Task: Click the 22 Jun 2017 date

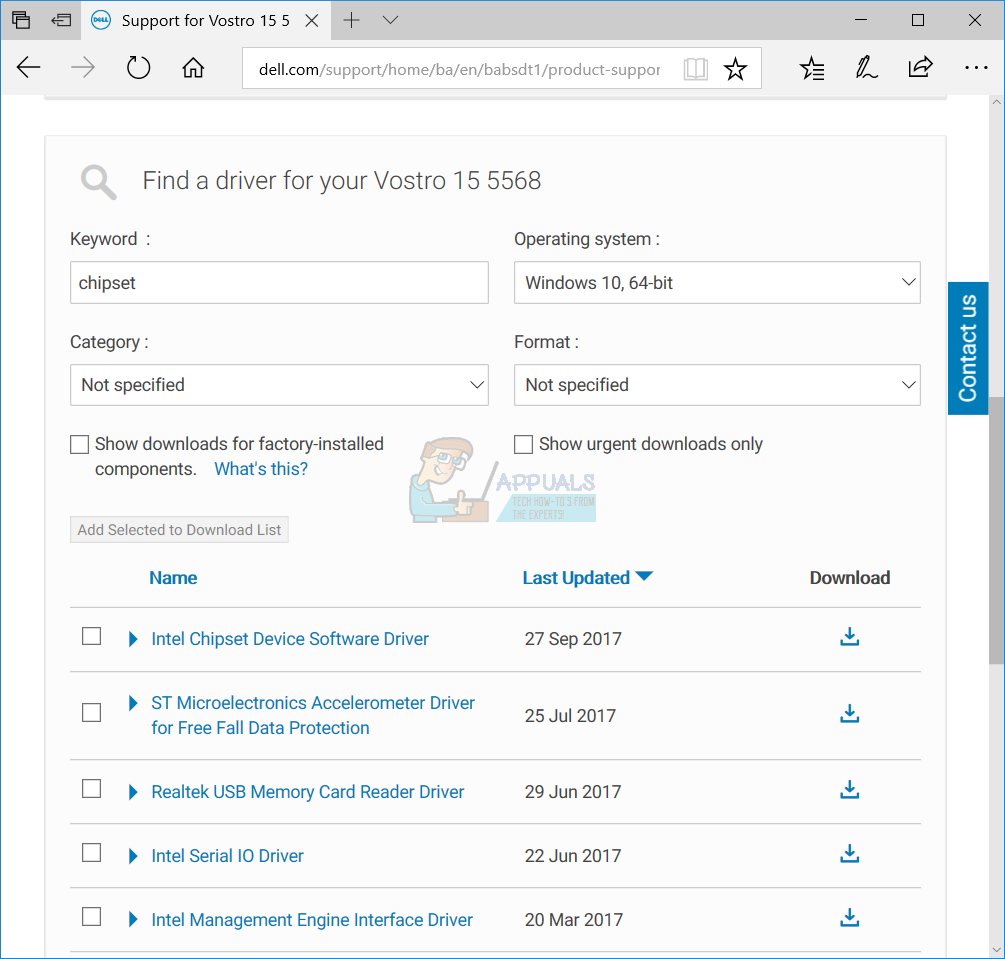Action: (572, 856)
